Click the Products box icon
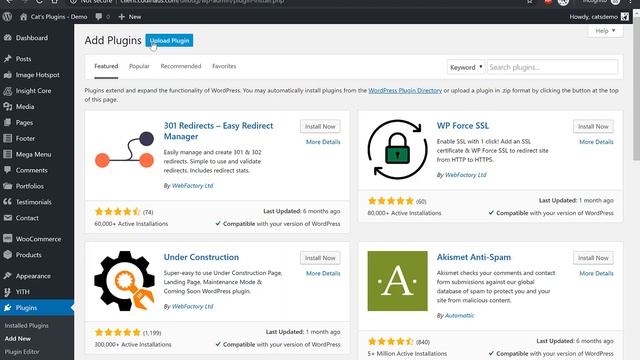Image resolution: width=640 pixels, height=360 pixels. 8,255
